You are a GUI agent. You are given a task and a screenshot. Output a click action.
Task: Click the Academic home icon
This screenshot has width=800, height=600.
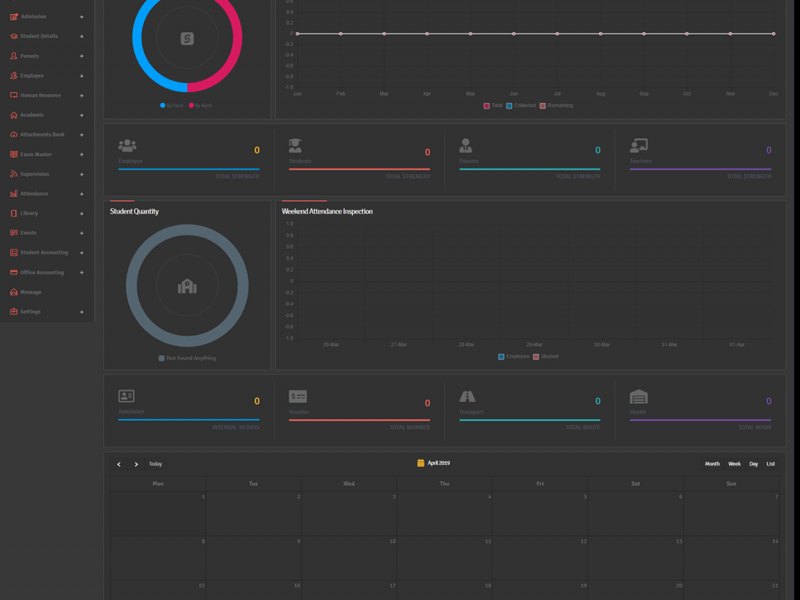click(14, 115)
